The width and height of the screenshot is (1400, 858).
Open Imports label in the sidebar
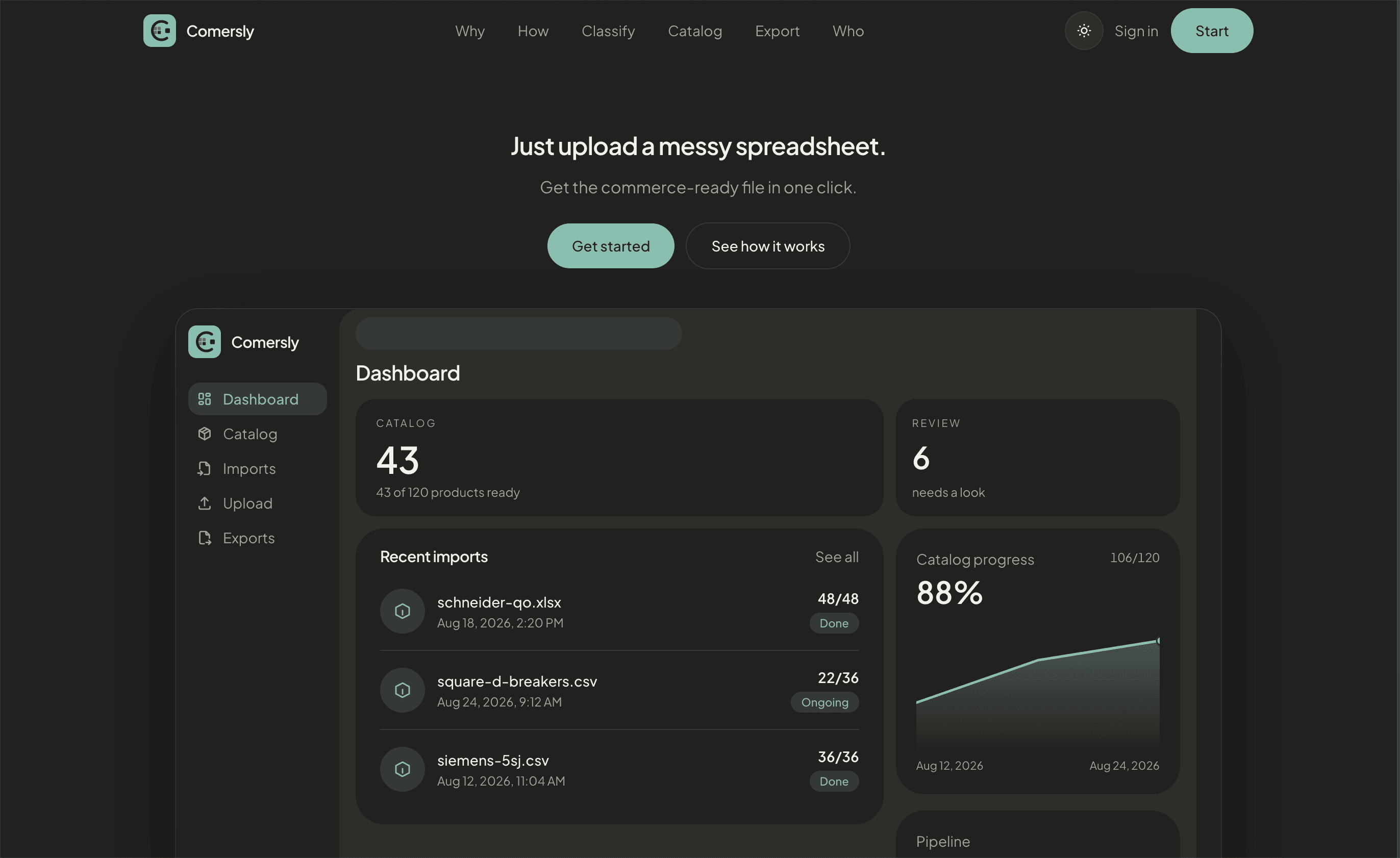(249, 468)
